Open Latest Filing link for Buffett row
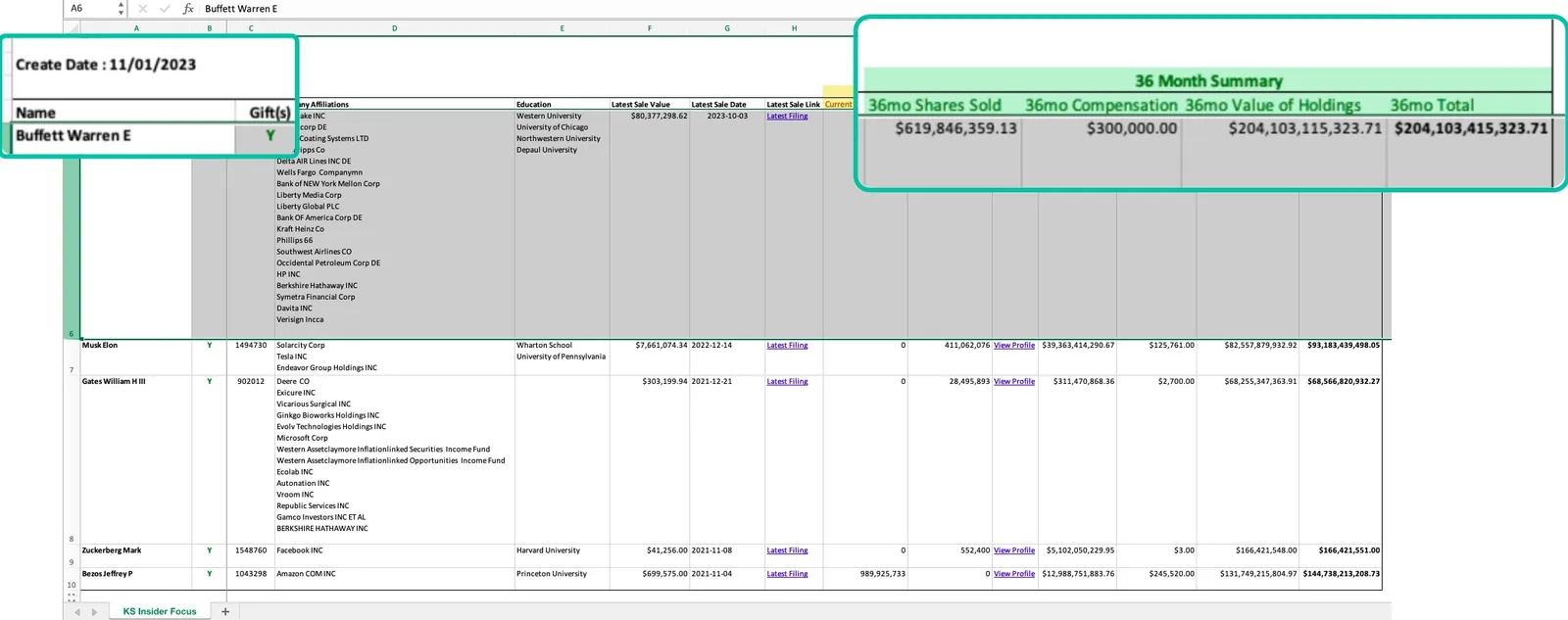 point(787,117)
